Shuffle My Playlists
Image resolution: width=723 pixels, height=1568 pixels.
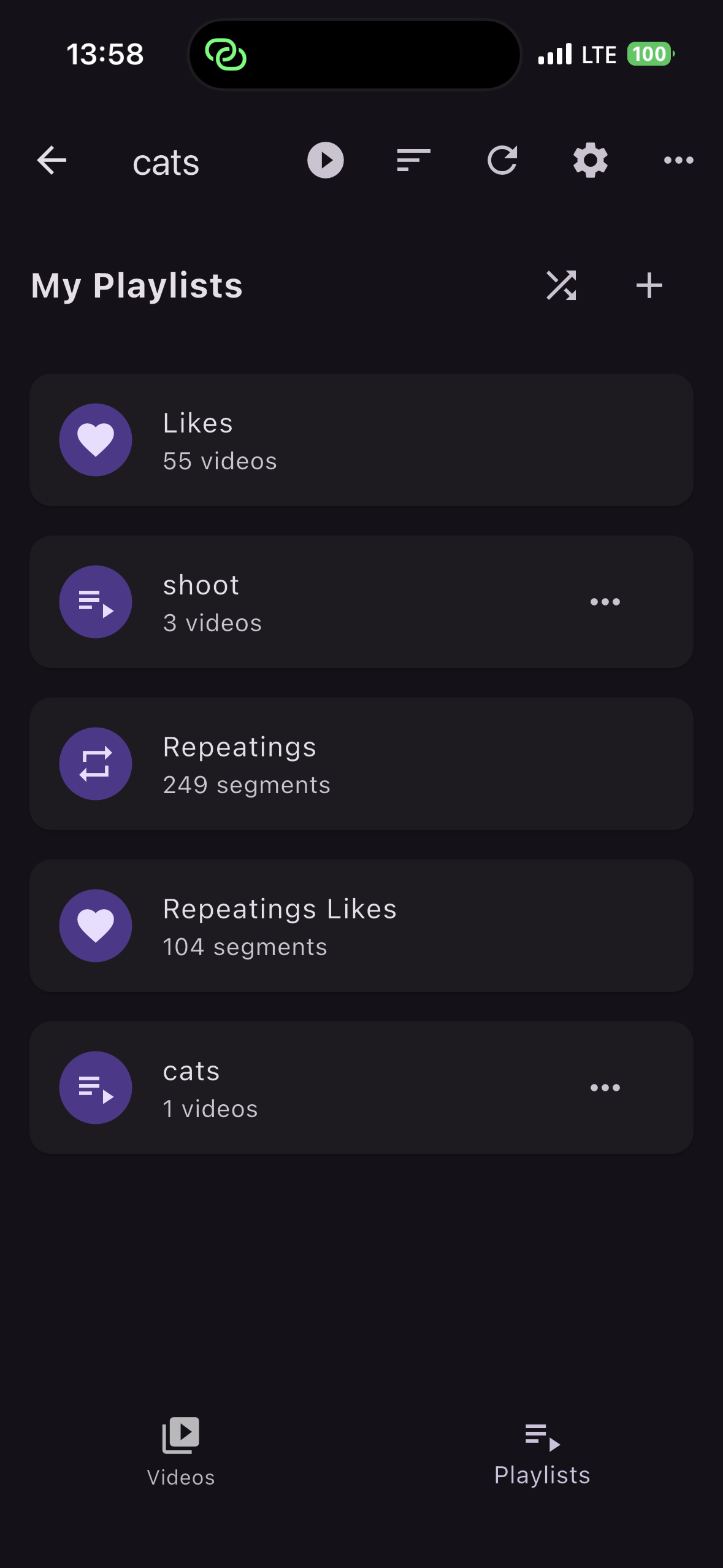[x=561, y=286]
